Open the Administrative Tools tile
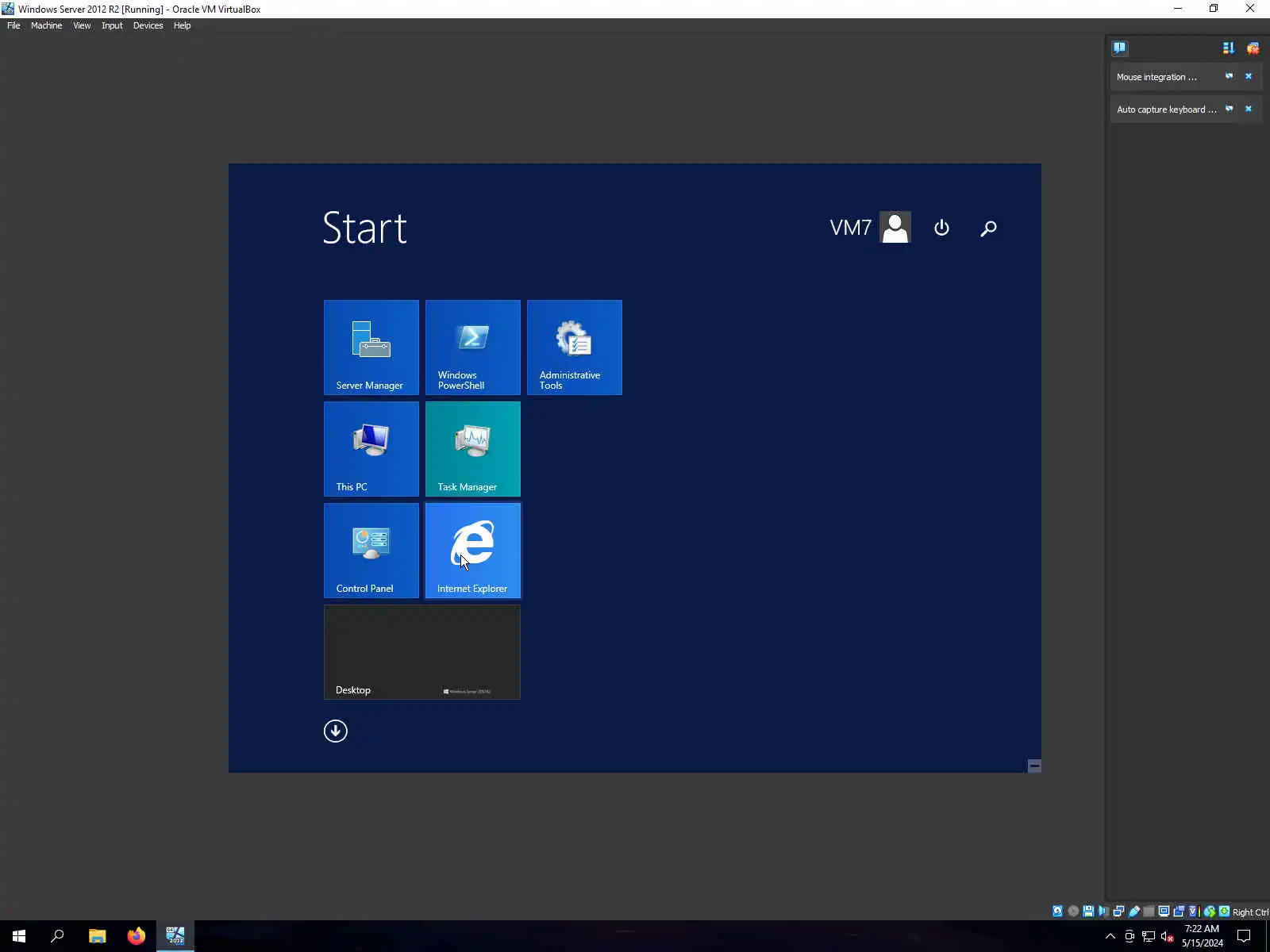This screenshot has height=952, width=1270. click(x=575, y=347)
